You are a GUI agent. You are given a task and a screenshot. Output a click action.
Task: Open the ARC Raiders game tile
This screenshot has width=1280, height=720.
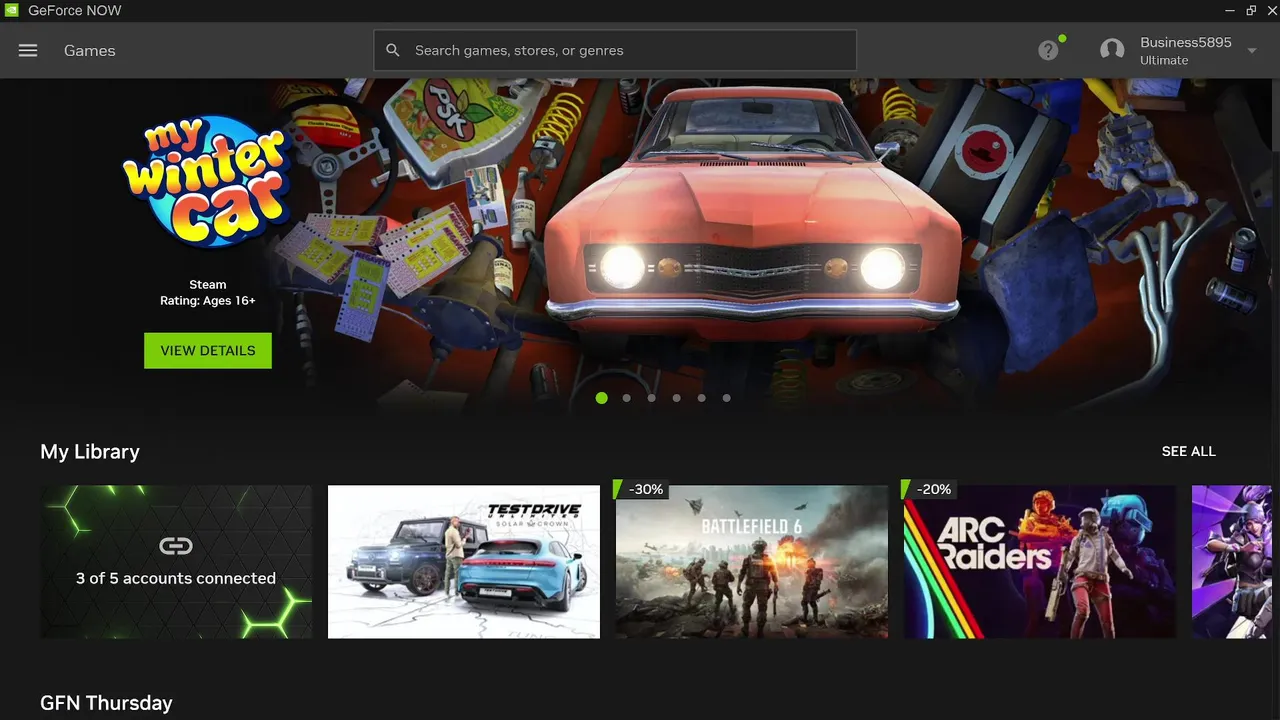pos(1040,562)
